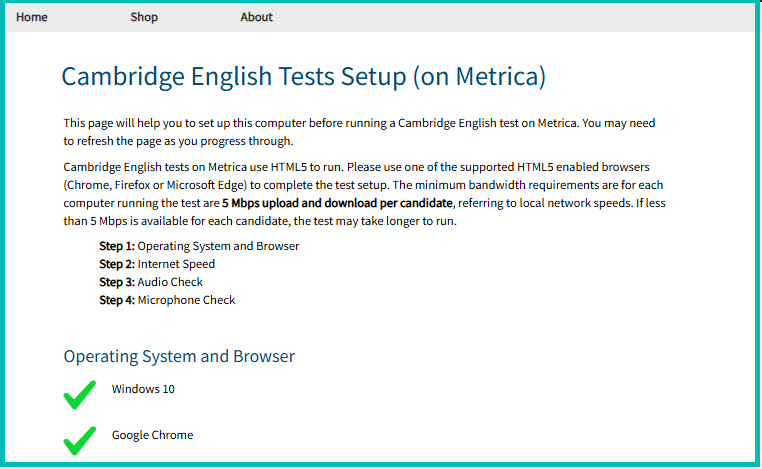
Task: Click the paragraph starting 'This page will help you'
Action: click(x=359, y=132)
